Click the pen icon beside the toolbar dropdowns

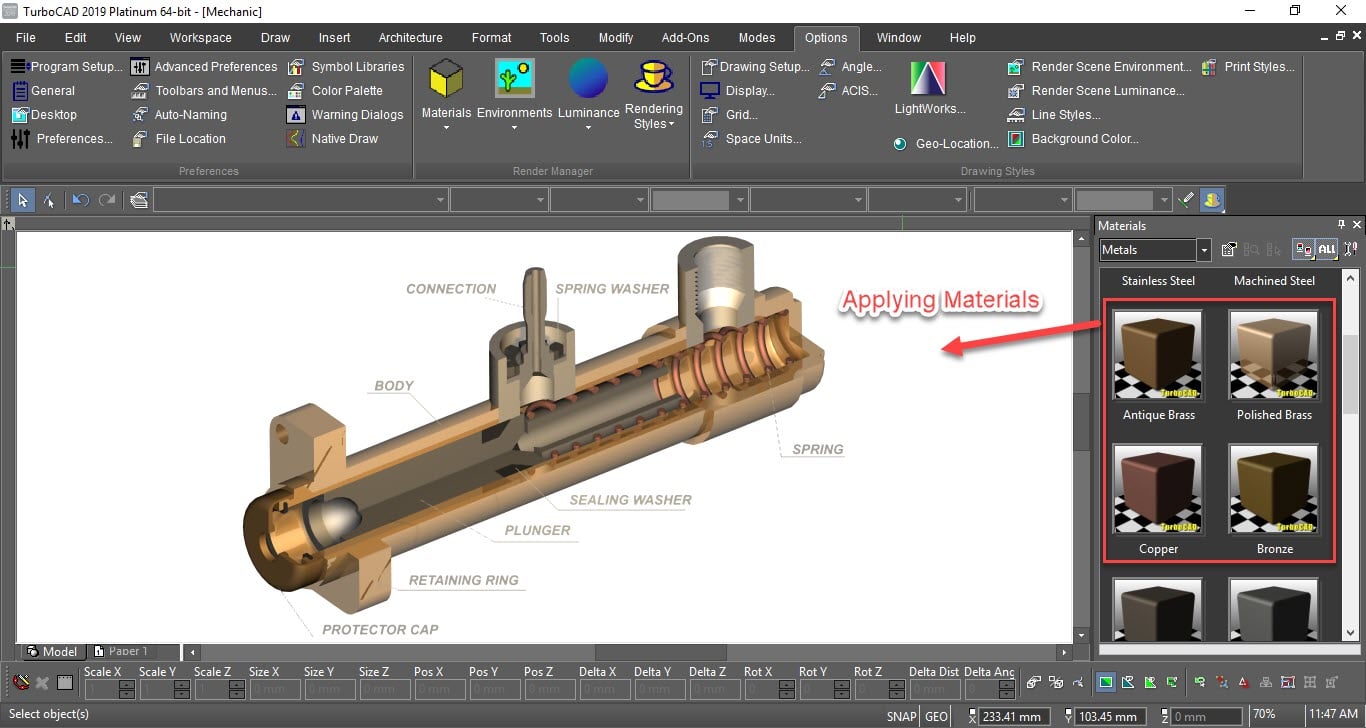1186,200
